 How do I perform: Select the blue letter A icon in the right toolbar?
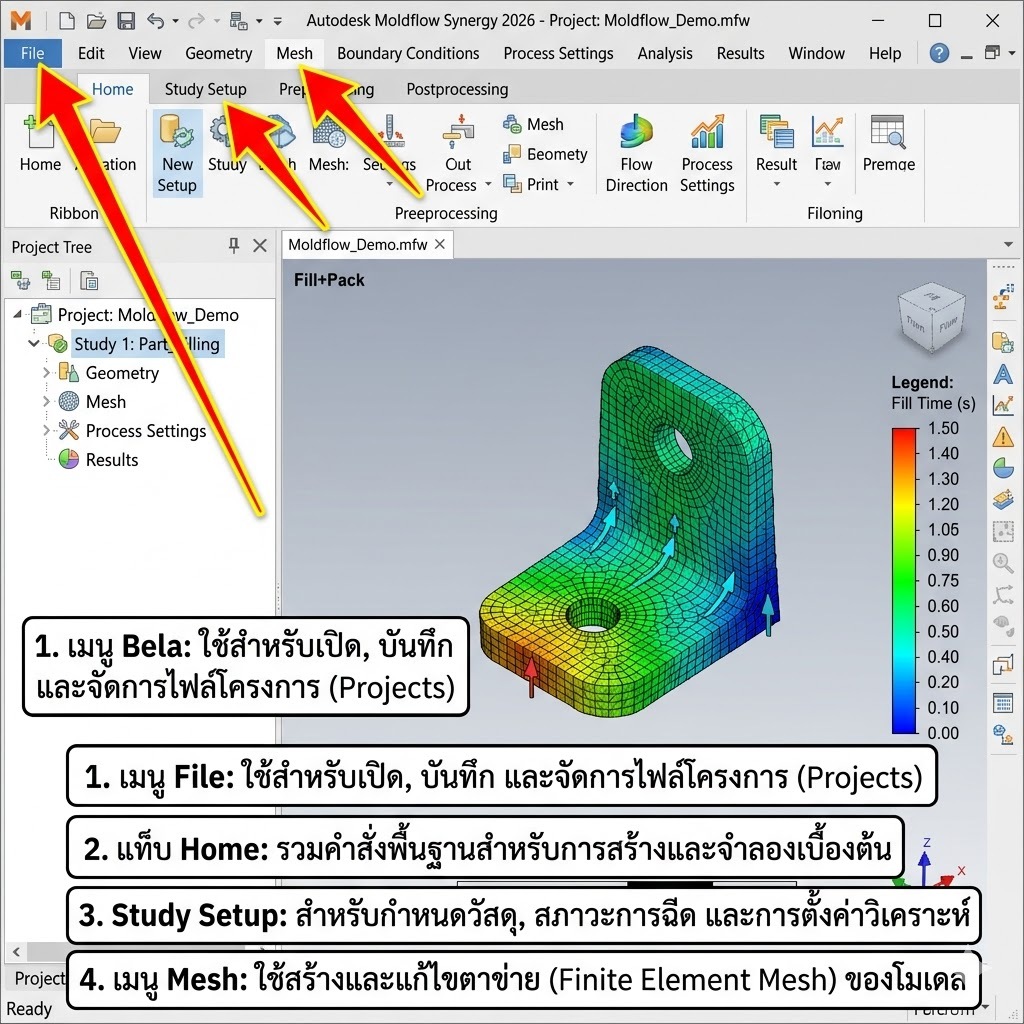pos(1002,374)
